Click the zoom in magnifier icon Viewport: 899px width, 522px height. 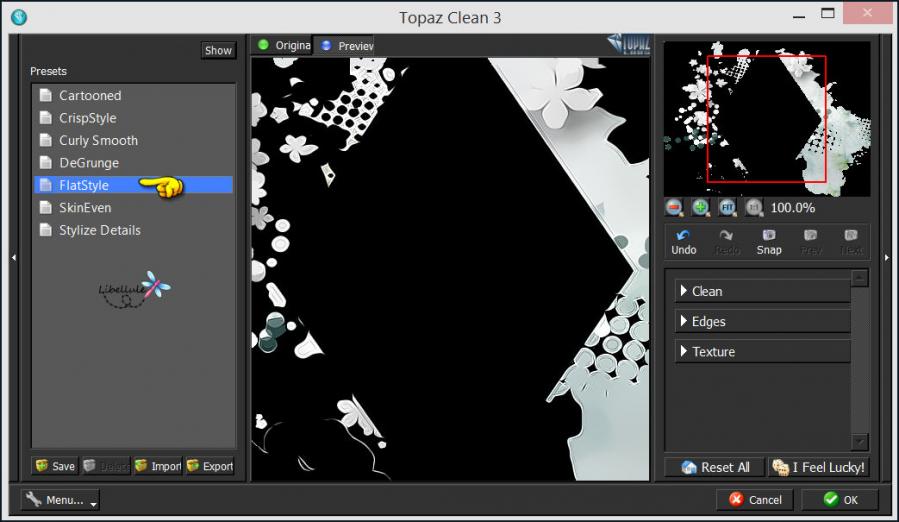coord(700,207)
